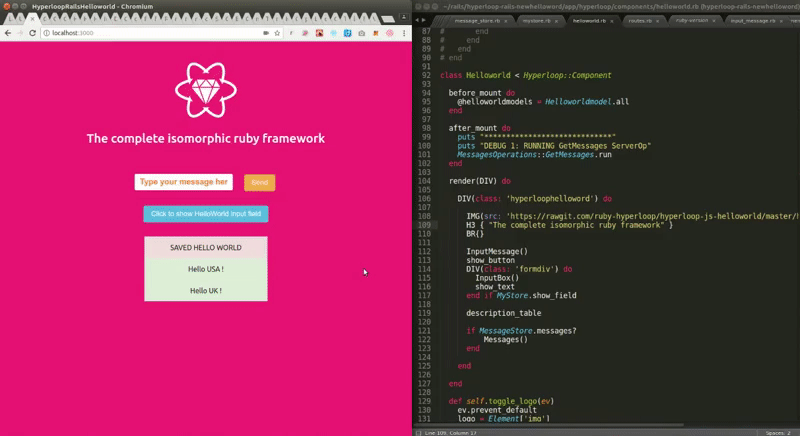Close the message_store.rb tab

506,21
